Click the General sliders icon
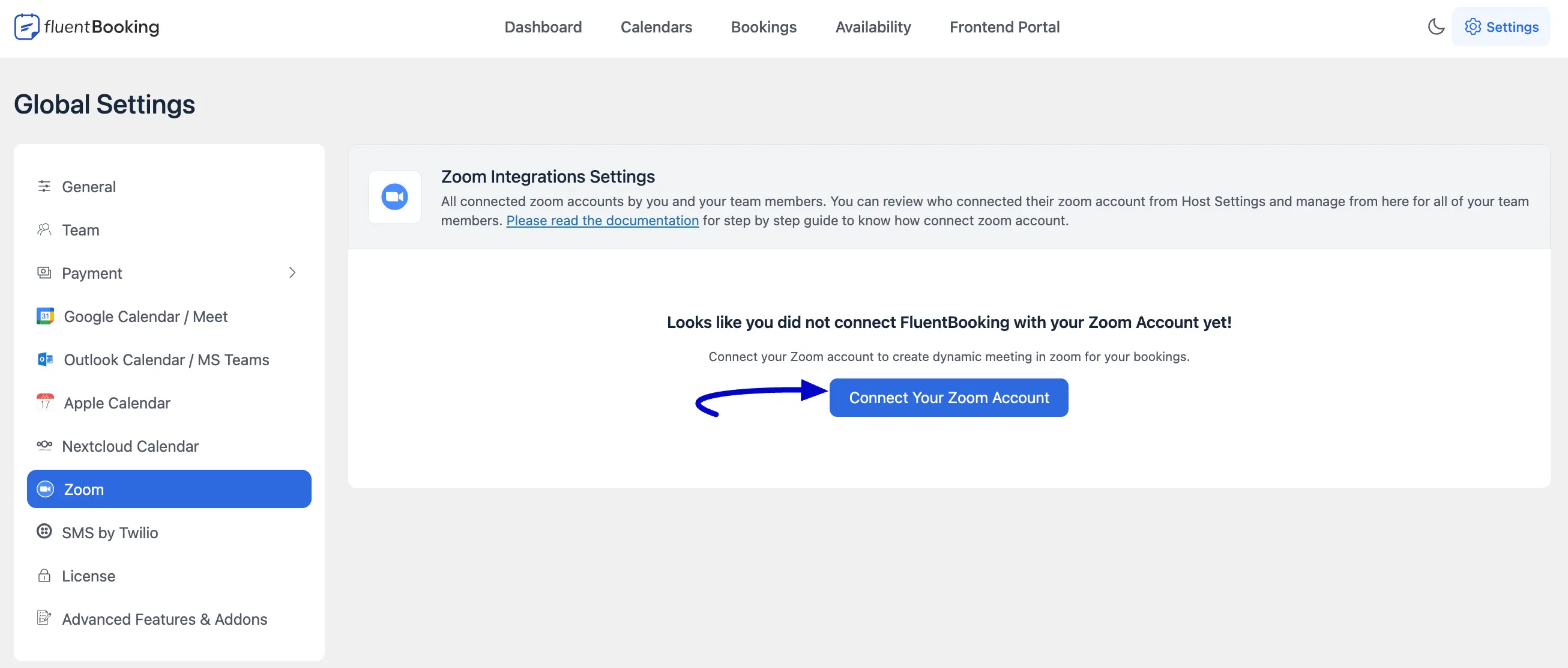Screen dimensions: 1568x668 44,186
